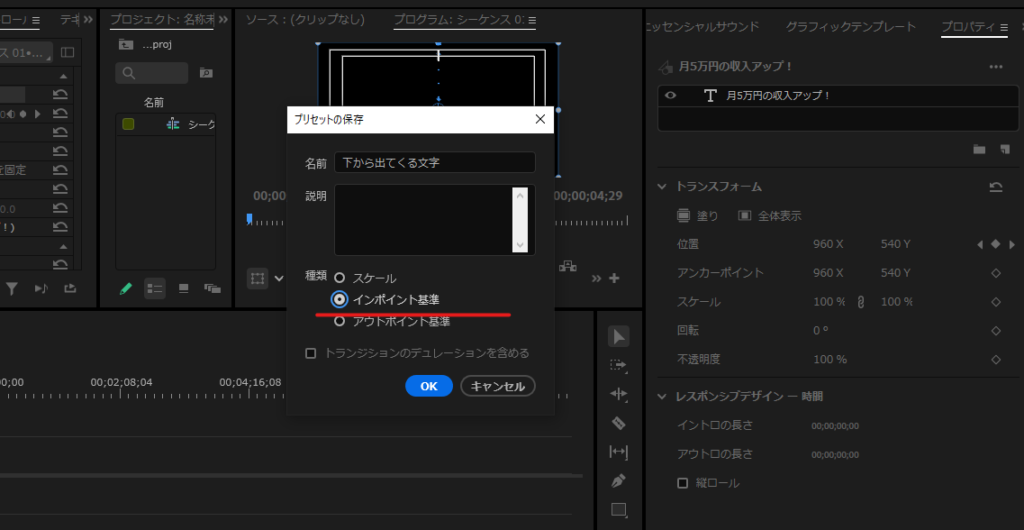Choose the アウトポイント基準 radio button
The image size is (1024, 530).
pos(340,321)
